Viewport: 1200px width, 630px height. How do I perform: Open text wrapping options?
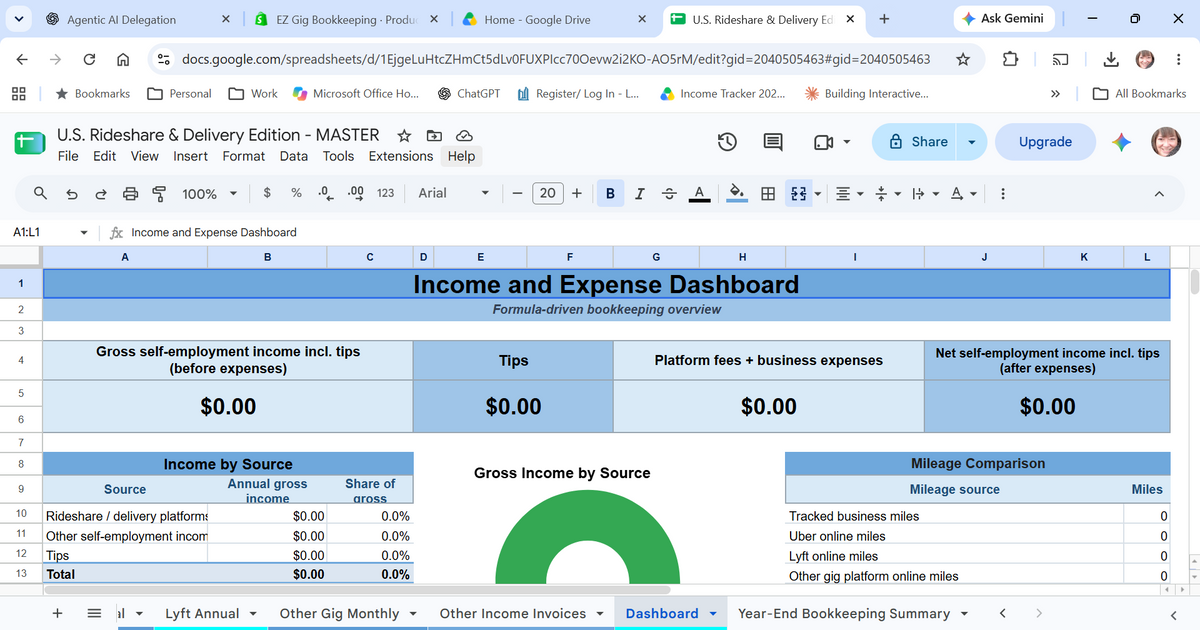923,194
